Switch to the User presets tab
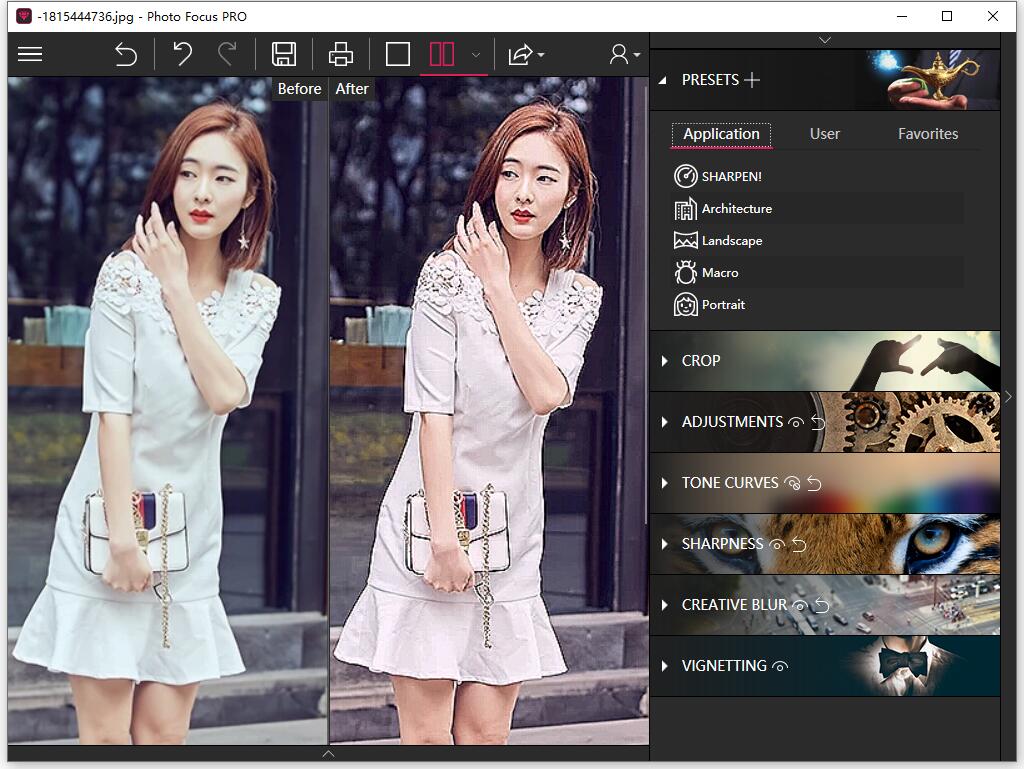Viewport: 1024px width, 769px height. point(824,134)
